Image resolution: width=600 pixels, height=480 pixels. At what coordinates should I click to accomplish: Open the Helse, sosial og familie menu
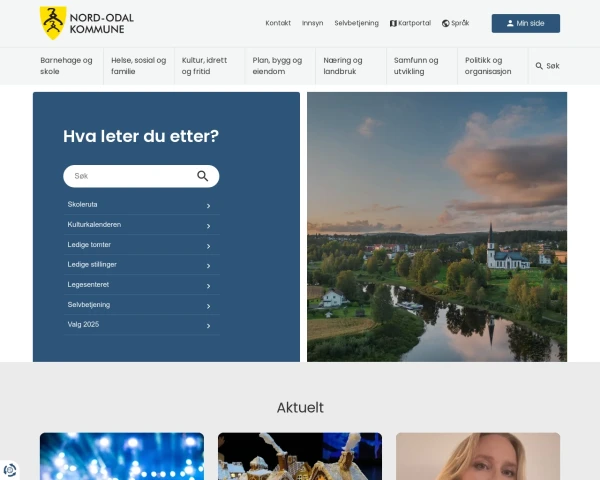tap(139, 66)
